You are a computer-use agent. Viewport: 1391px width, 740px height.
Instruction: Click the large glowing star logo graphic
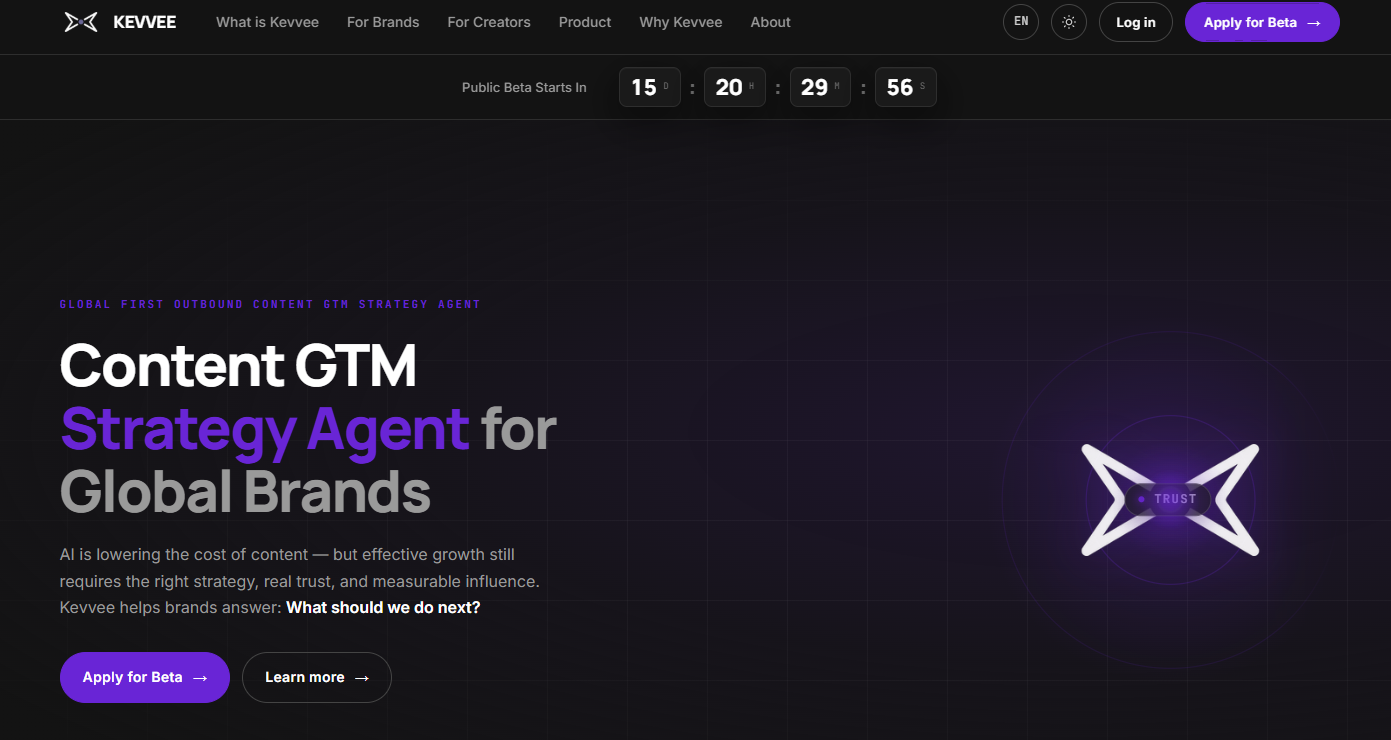pos(1170,500)
